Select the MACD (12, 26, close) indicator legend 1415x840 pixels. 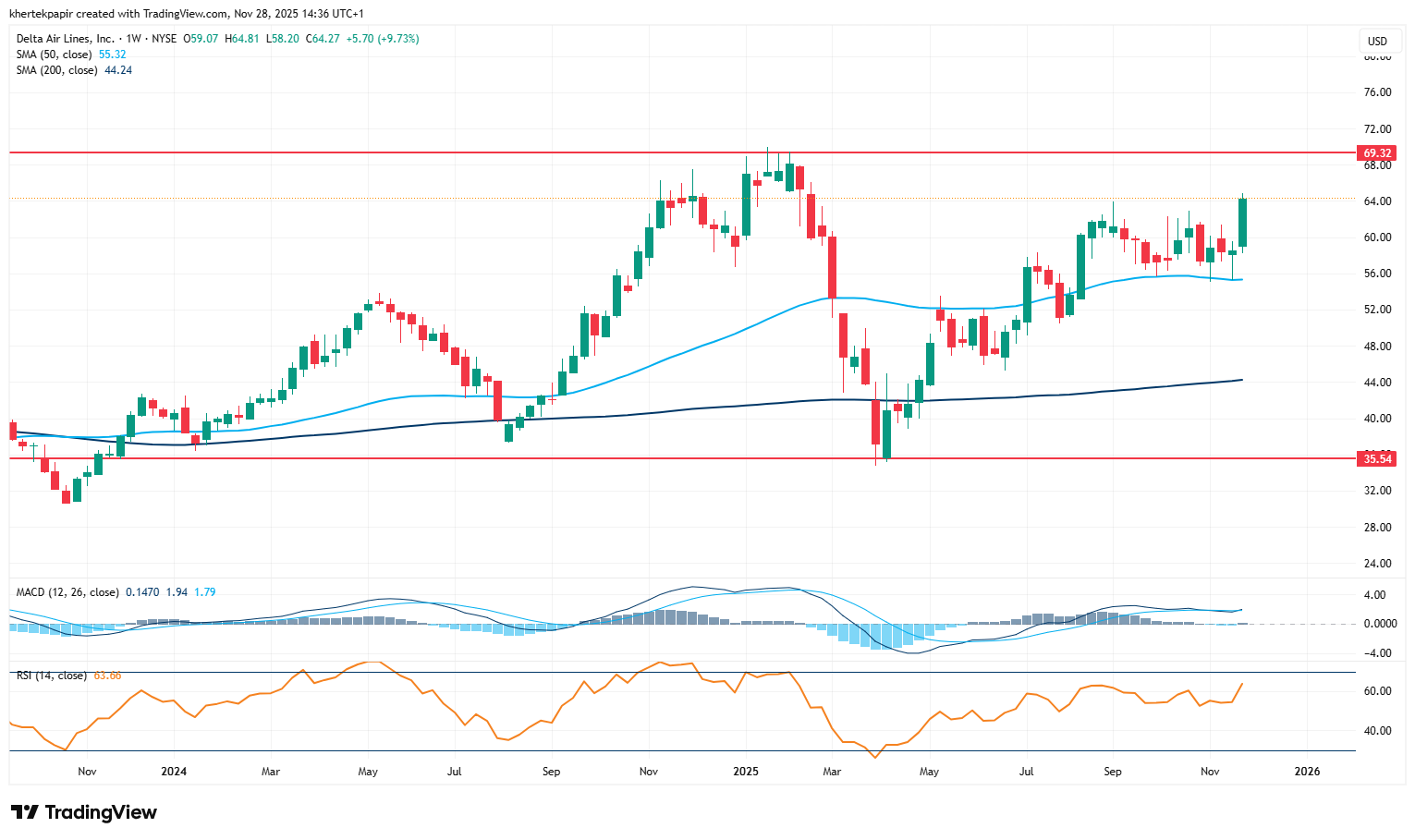tap(67, 592)
